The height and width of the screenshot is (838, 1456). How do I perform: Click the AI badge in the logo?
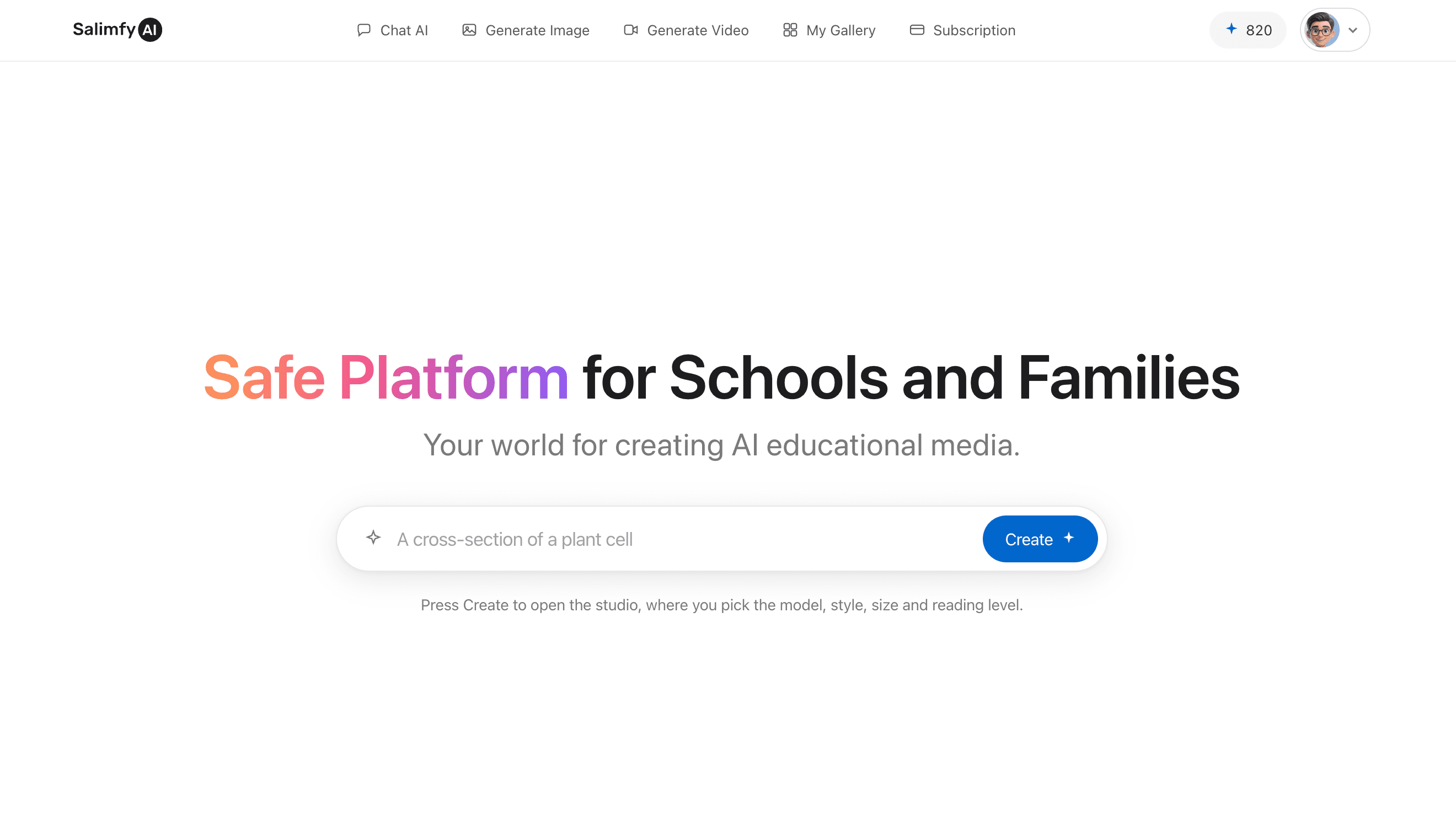coord(150,30)
